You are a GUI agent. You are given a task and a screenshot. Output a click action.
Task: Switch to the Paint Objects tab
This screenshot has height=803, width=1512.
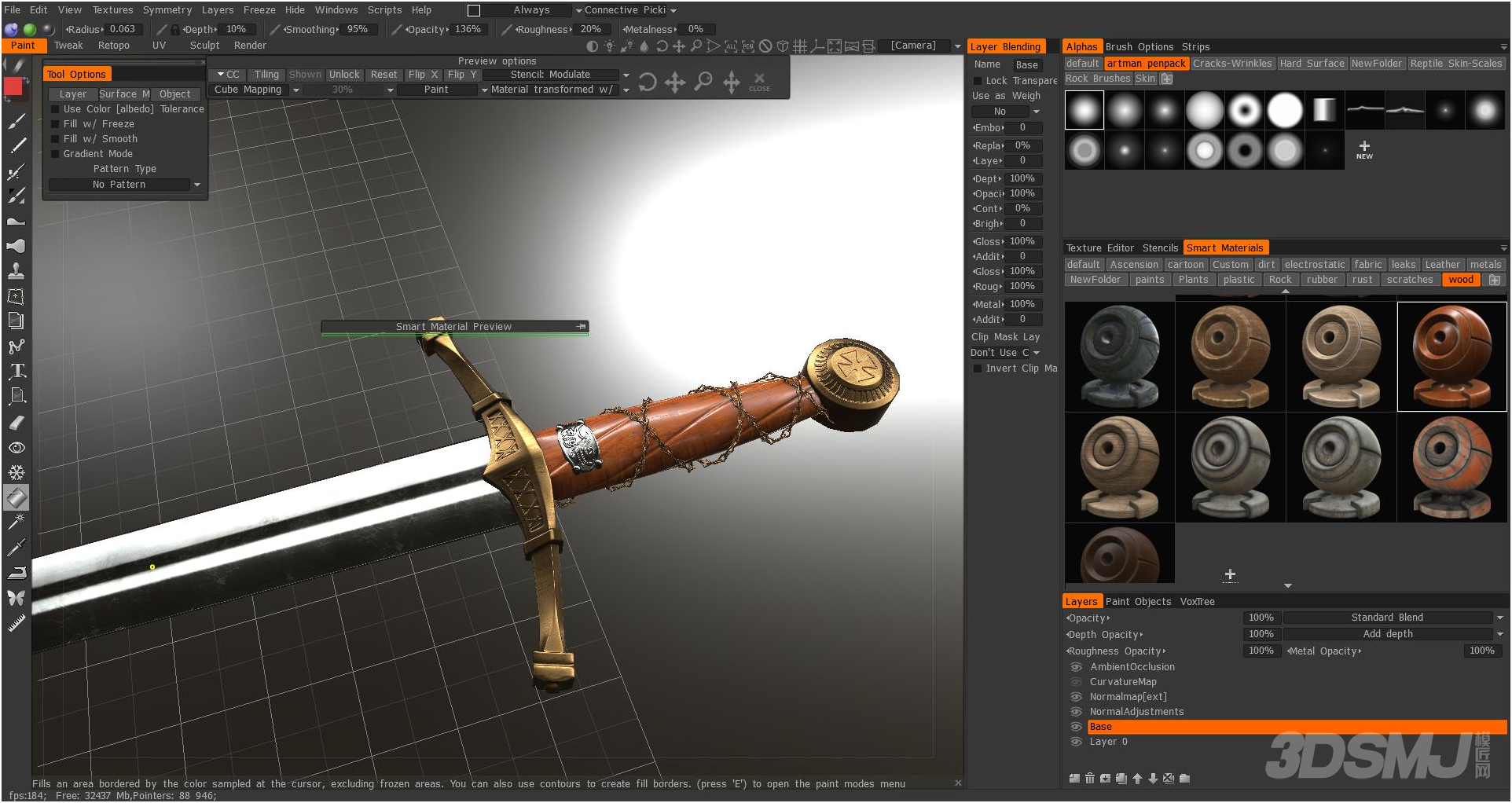(x=1138, y=602)
